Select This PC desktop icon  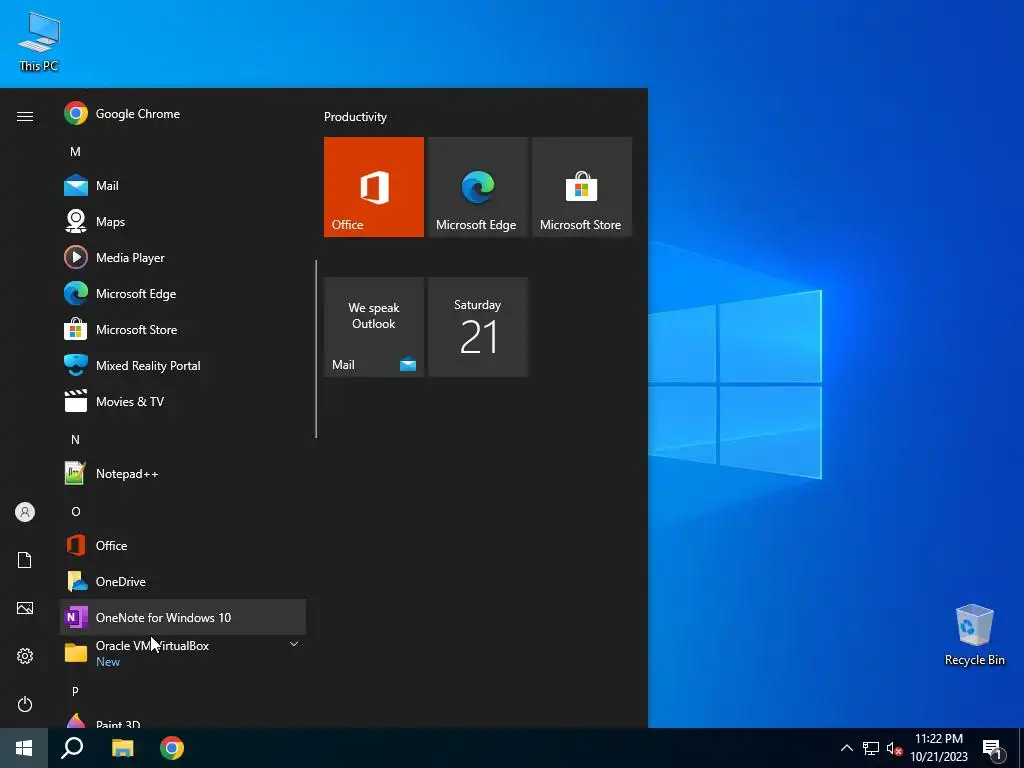pos(39,42)
